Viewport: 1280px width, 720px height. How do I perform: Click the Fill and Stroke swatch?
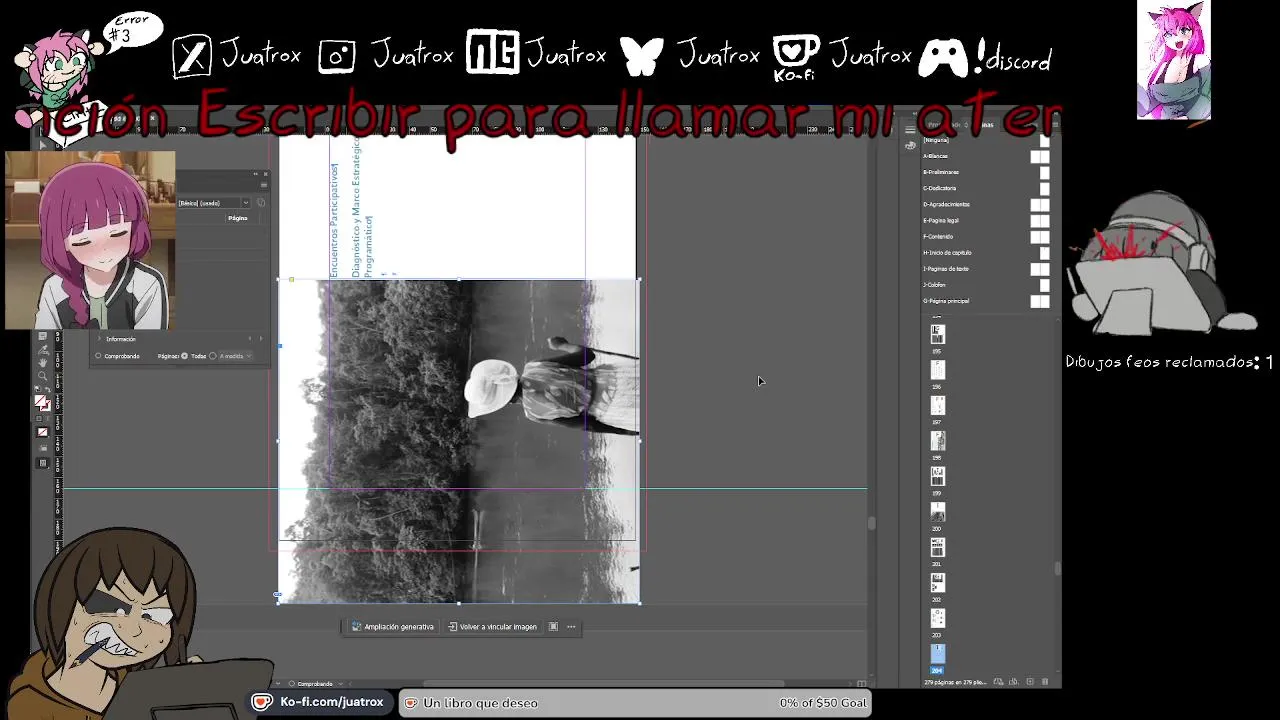(42, 402)
